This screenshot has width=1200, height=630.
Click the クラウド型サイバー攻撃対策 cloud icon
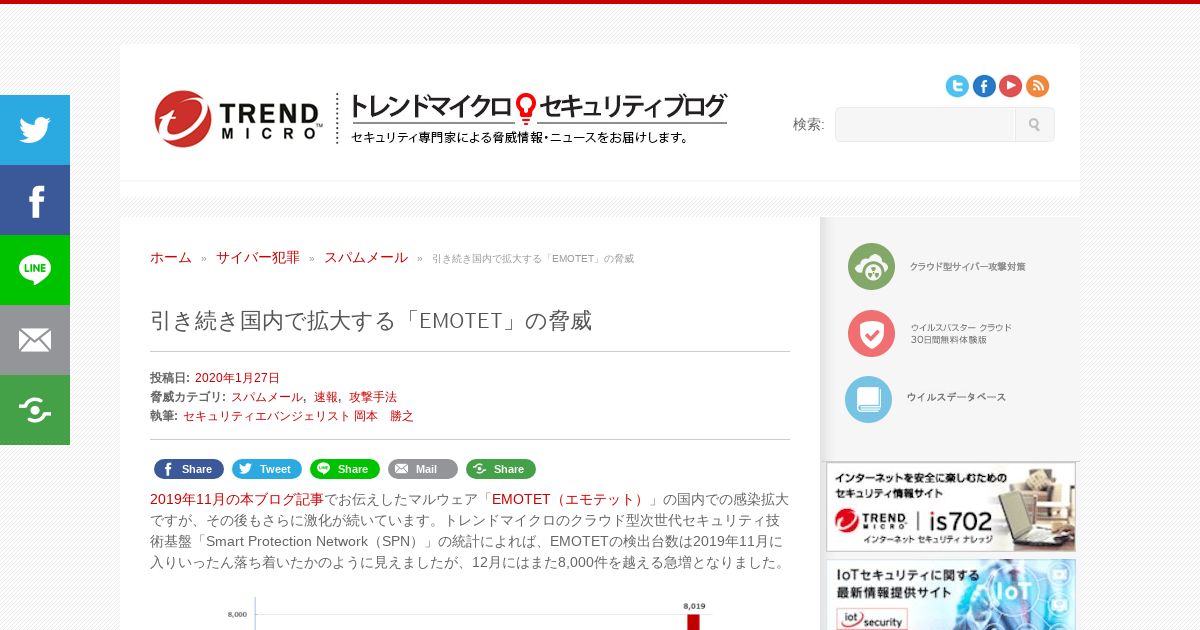pos(871,267)
